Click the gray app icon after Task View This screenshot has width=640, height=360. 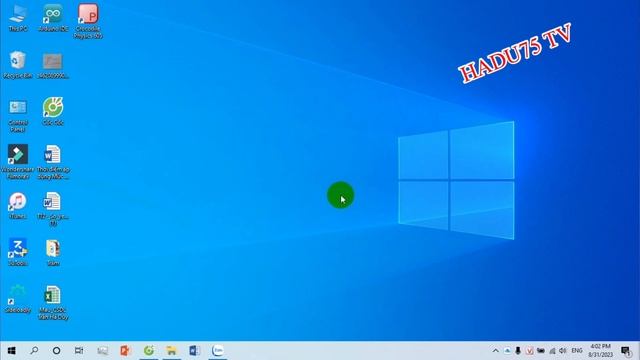click(102, 351)
